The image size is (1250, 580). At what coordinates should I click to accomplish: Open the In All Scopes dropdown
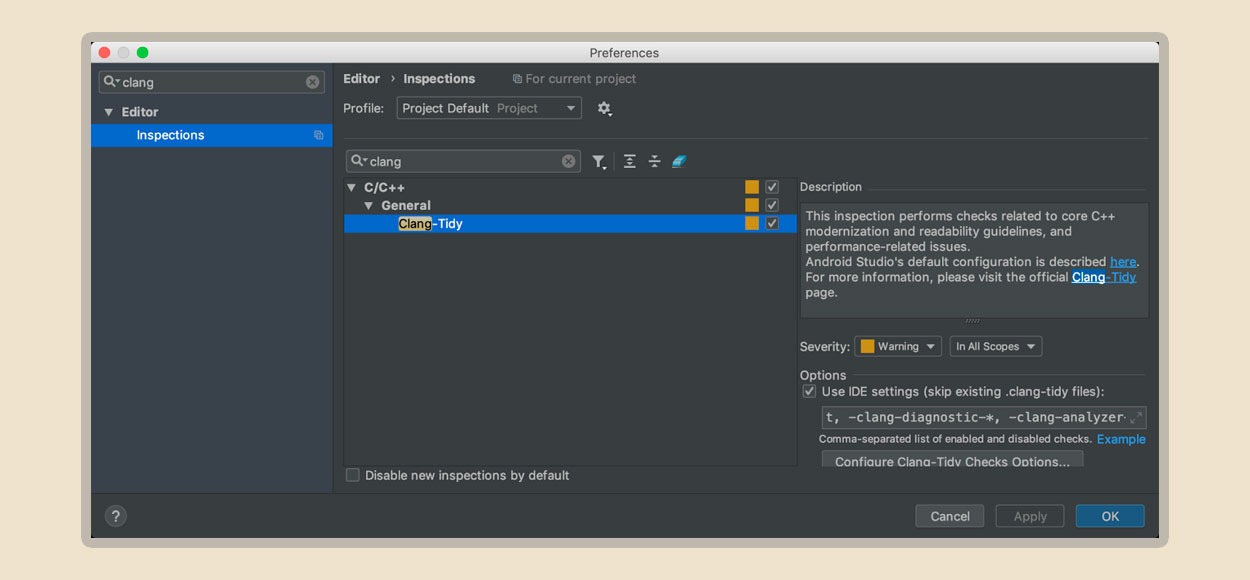pos(996,346)
